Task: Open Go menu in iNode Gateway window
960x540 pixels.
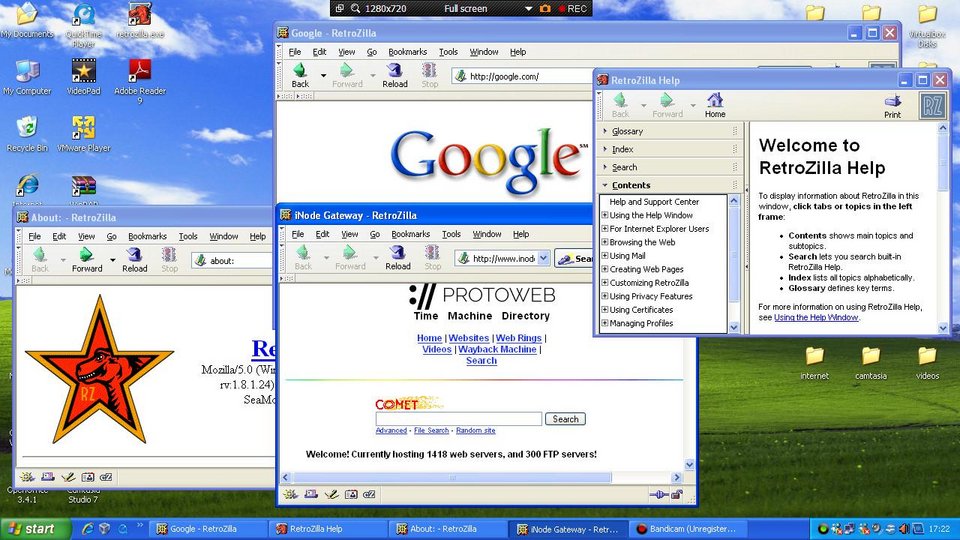Action: (x=375, y=234)
